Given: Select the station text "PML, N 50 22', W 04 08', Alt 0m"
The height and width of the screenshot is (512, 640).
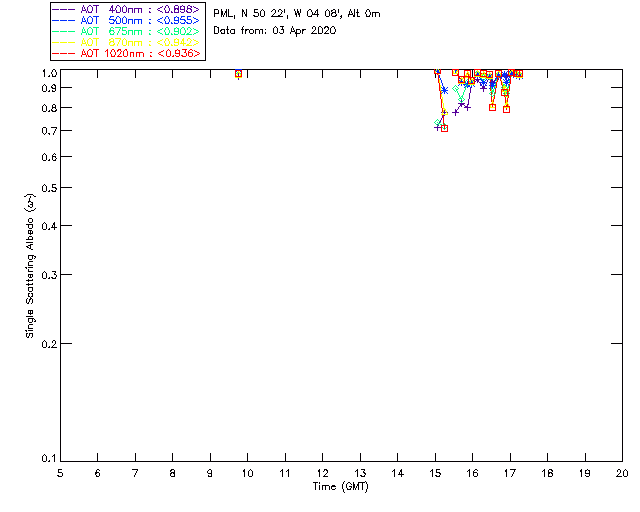Looking at the screenshot, I should pyautogui.click(x=297, y=14).
